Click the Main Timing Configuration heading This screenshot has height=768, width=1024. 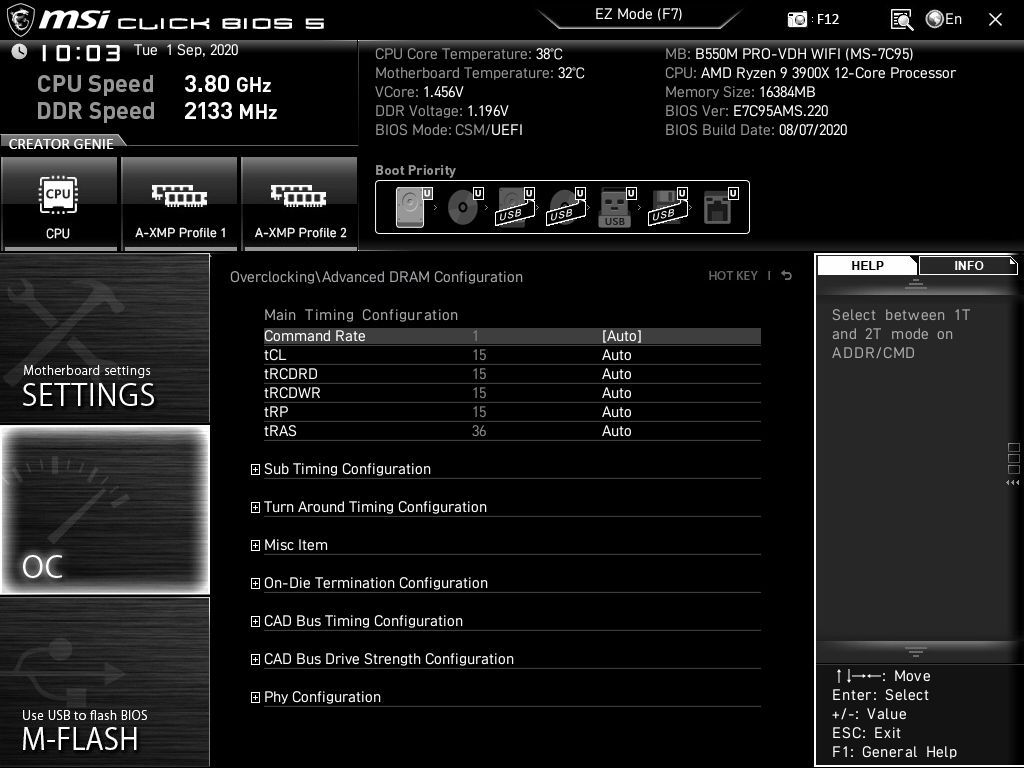[x=361, y=315]
